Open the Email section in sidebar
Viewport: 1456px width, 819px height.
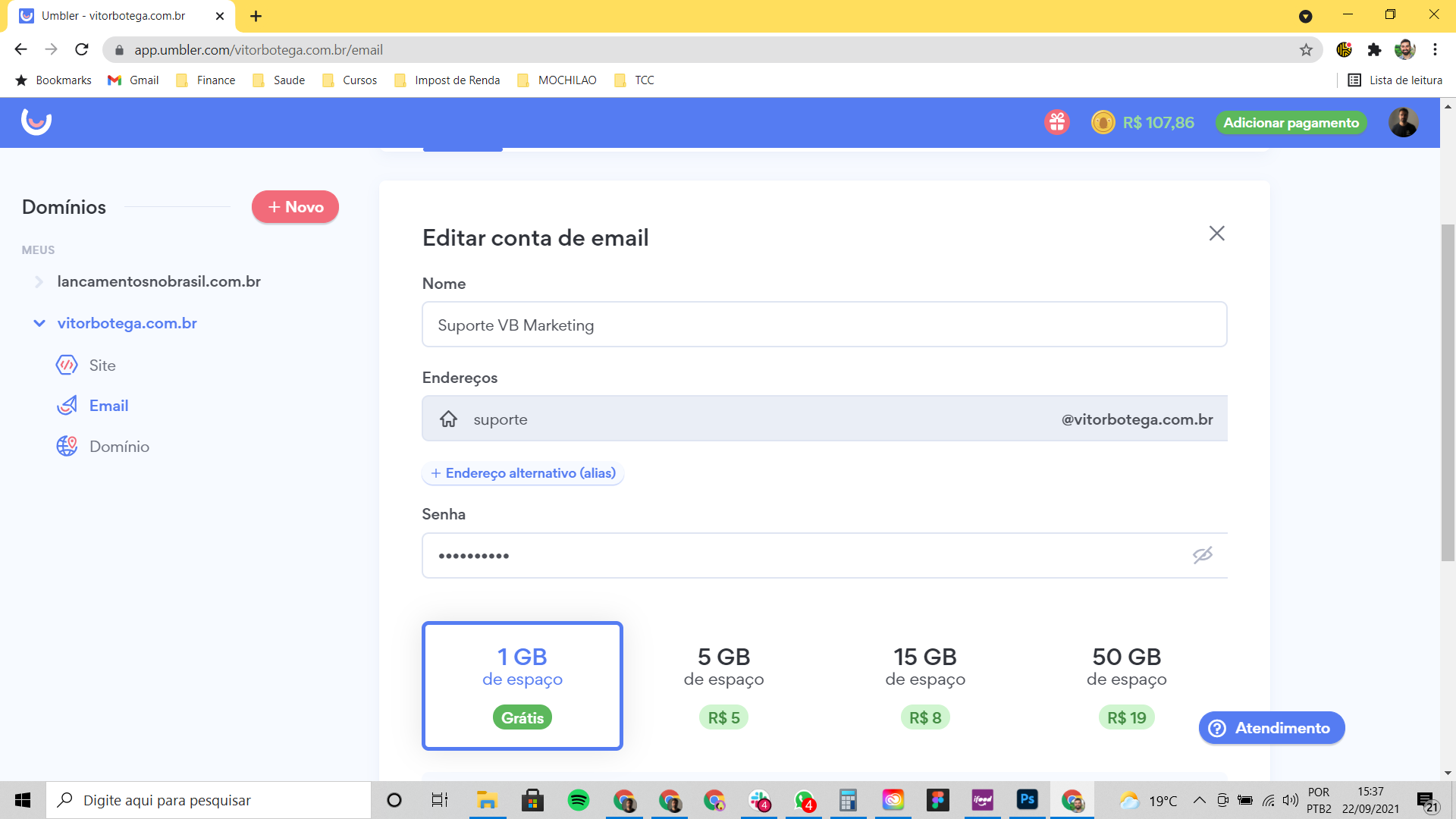point(108,406)
